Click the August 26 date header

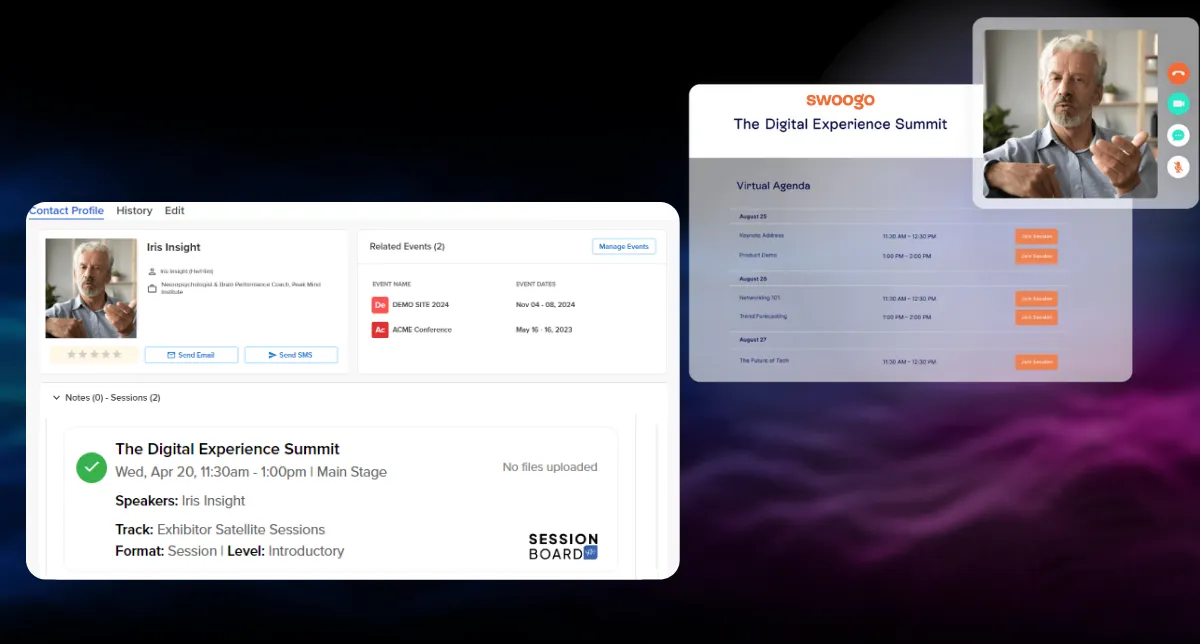point(753,279)
